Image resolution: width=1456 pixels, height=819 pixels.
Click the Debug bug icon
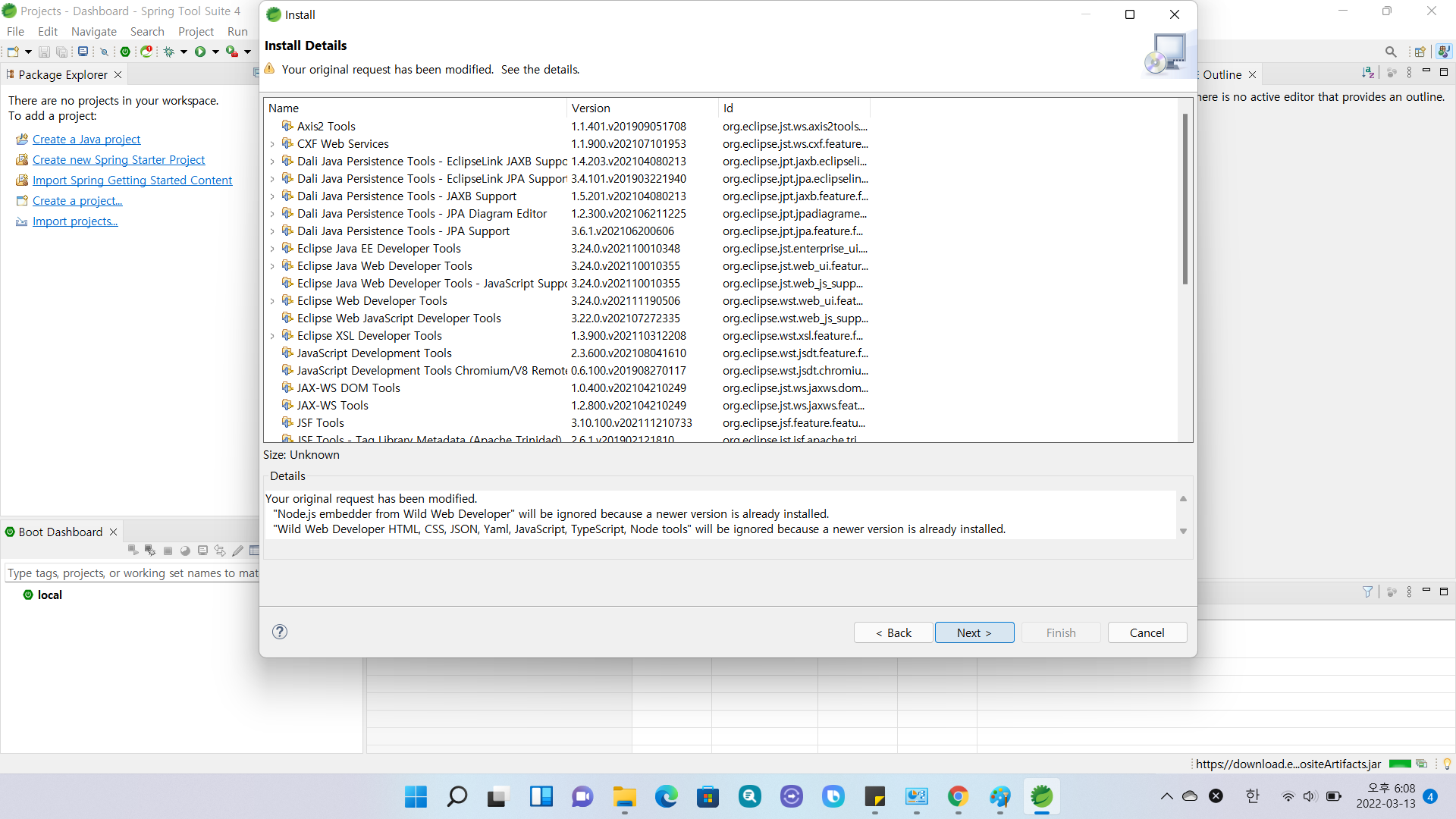pos(169,52)
